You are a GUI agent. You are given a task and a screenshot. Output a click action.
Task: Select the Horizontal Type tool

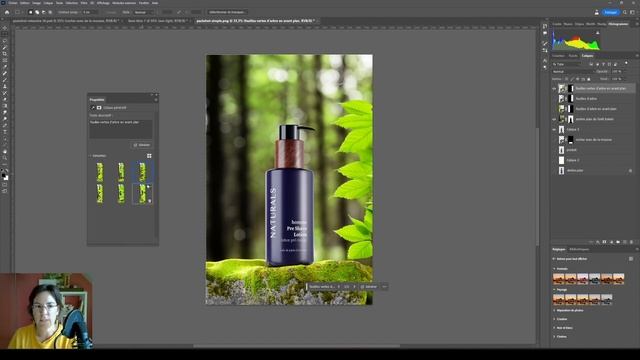4,132
